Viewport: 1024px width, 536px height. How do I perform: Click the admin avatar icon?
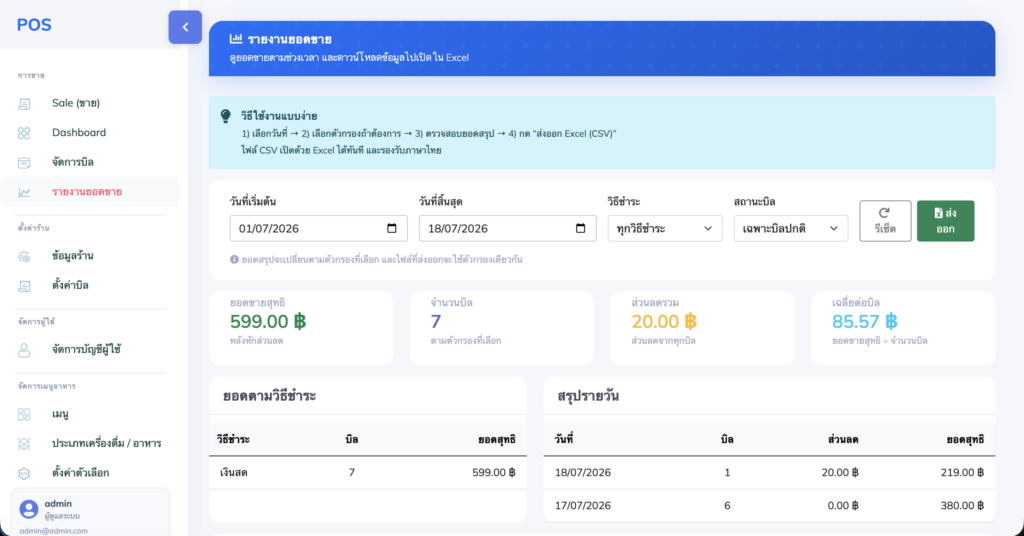click(29, 509)
